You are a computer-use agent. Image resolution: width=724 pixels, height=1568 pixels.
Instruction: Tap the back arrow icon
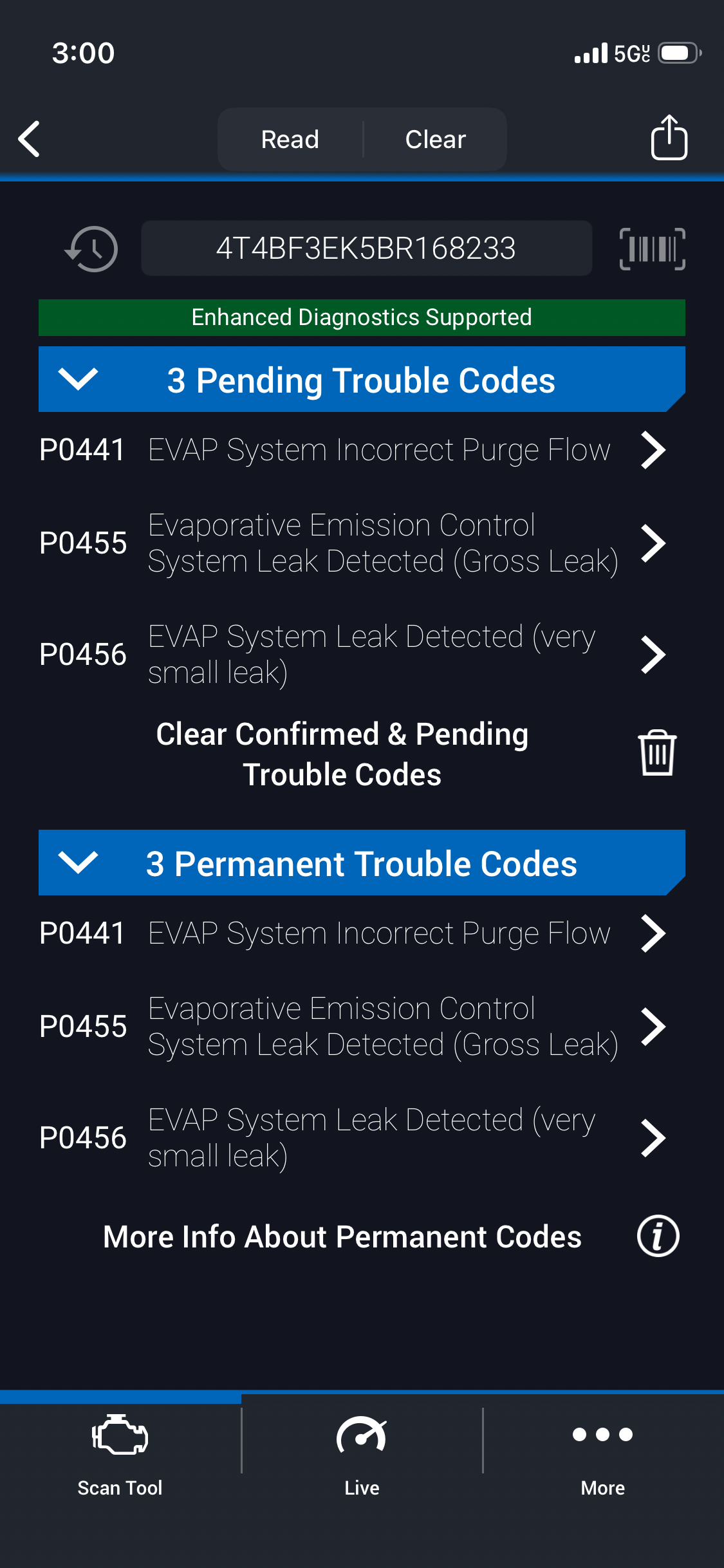(x=30, y=138)
